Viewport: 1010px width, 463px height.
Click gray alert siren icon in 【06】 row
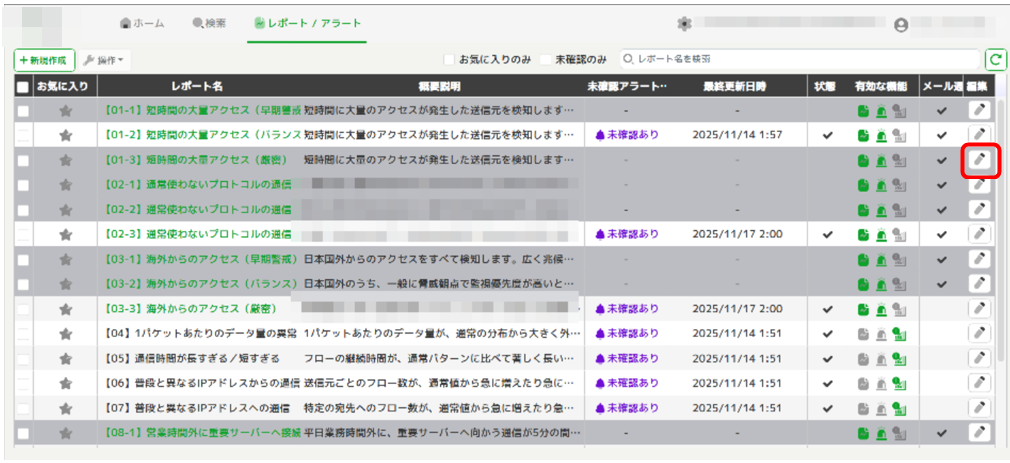coord(881,384)
